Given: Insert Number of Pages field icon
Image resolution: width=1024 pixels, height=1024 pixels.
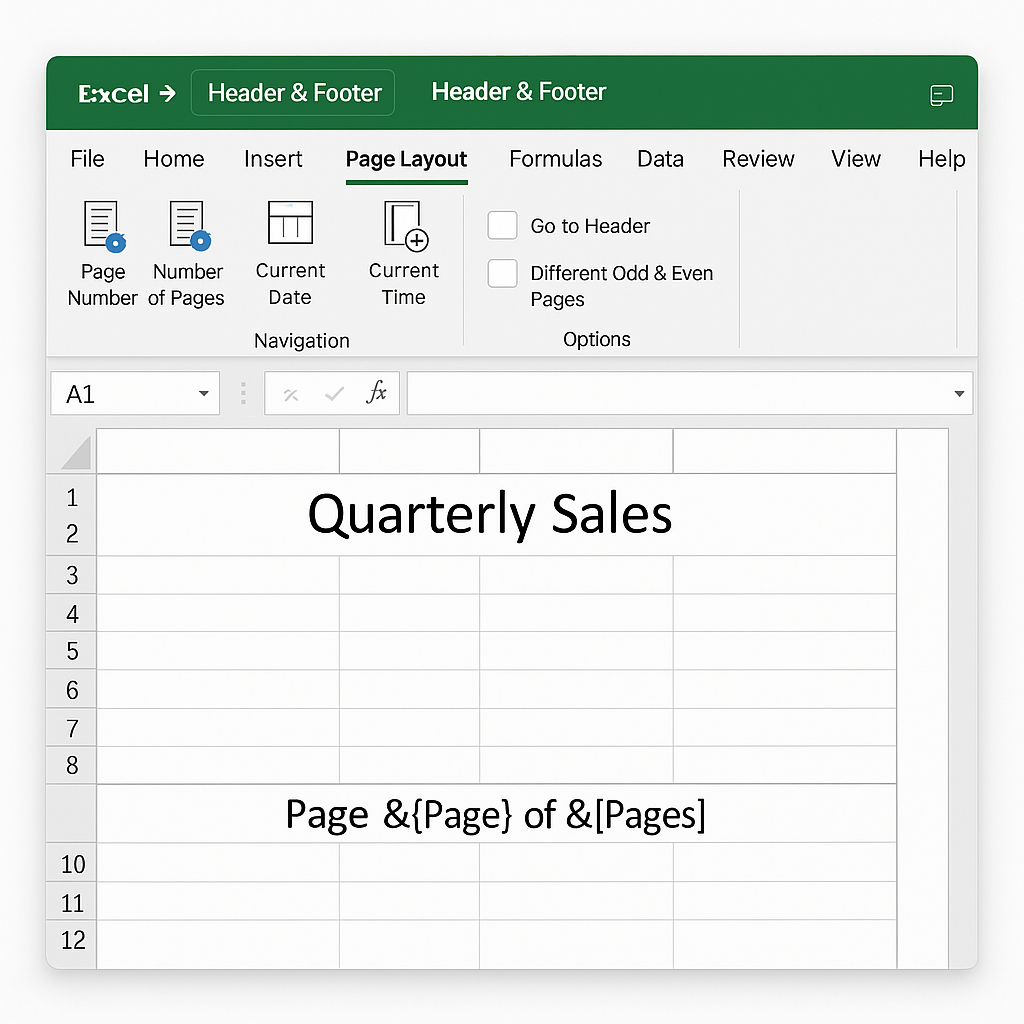Looking at the screenshot, I should click(189, 226).
